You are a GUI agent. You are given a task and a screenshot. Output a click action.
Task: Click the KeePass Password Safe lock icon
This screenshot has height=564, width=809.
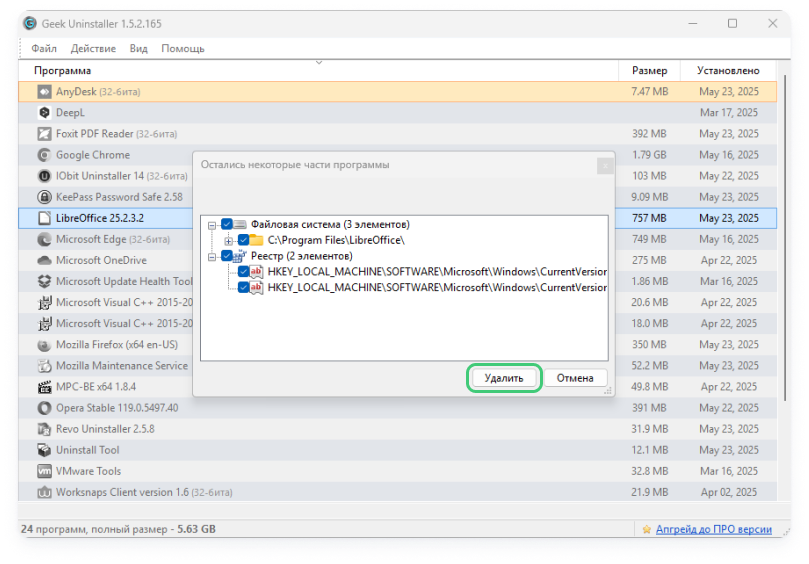pyautogui.click(x=44, y=197)
